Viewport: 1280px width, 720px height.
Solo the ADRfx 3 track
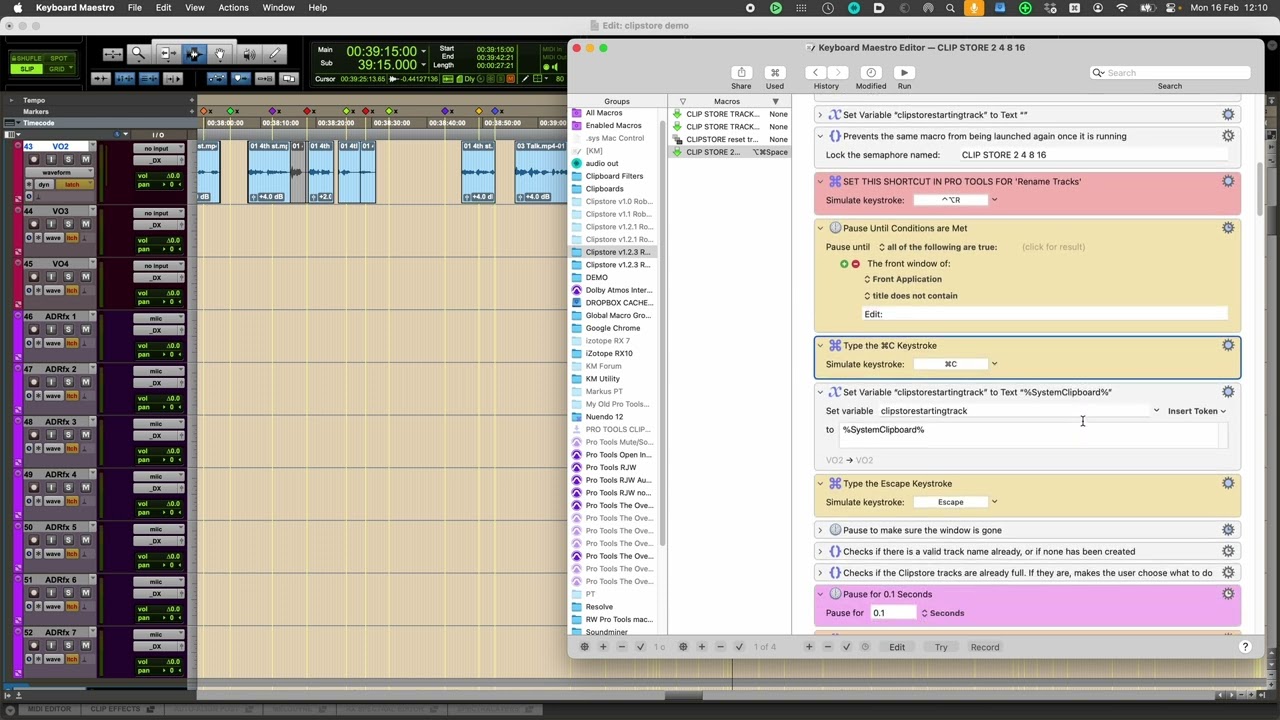pos(68,435)
